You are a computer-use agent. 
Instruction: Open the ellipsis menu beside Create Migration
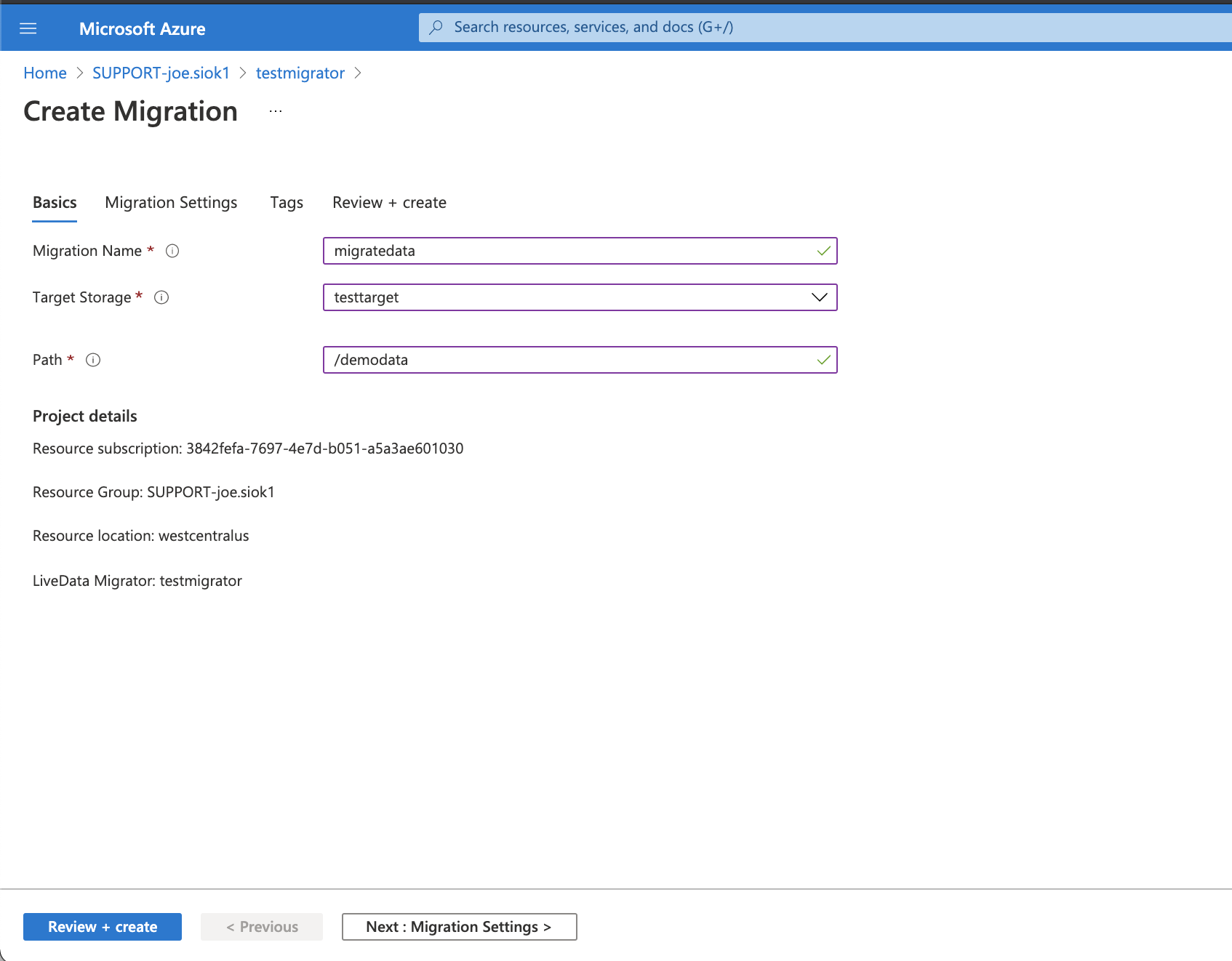pos(275,110)
